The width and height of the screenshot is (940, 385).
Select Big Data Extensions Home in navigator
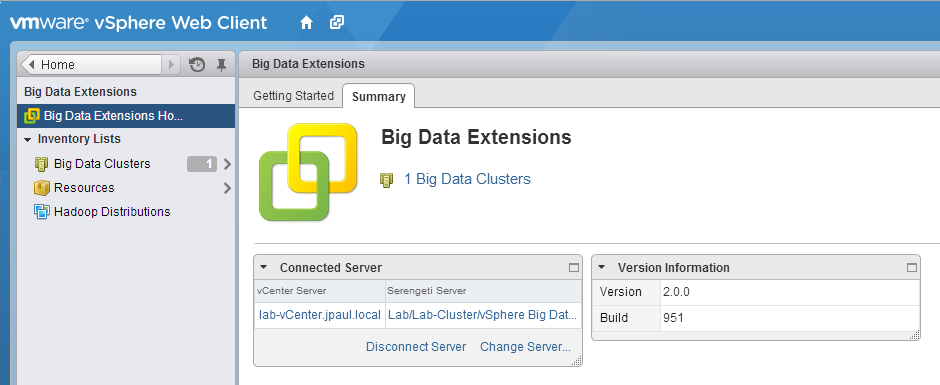126,116
